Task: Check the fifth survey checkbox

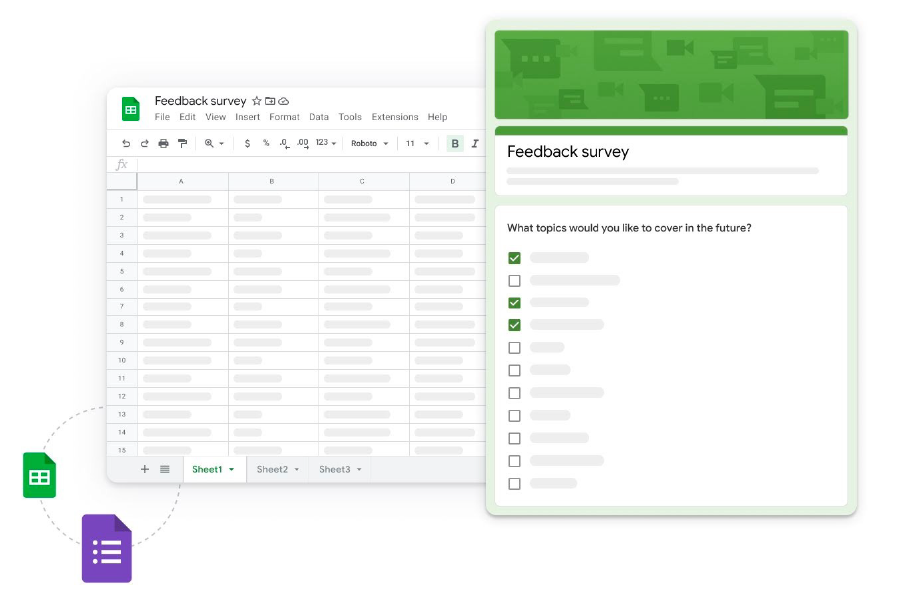Action: coord(514,348)
